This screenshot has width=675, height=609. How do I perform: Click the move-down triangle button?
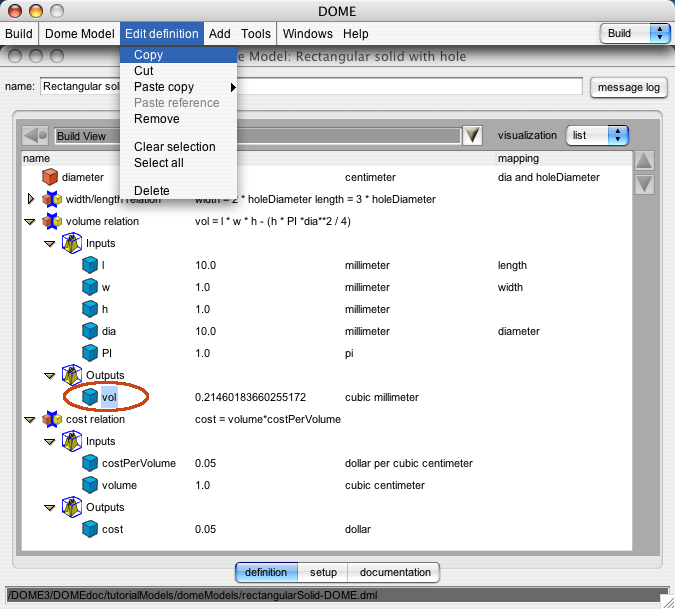(x=644, y=185)
